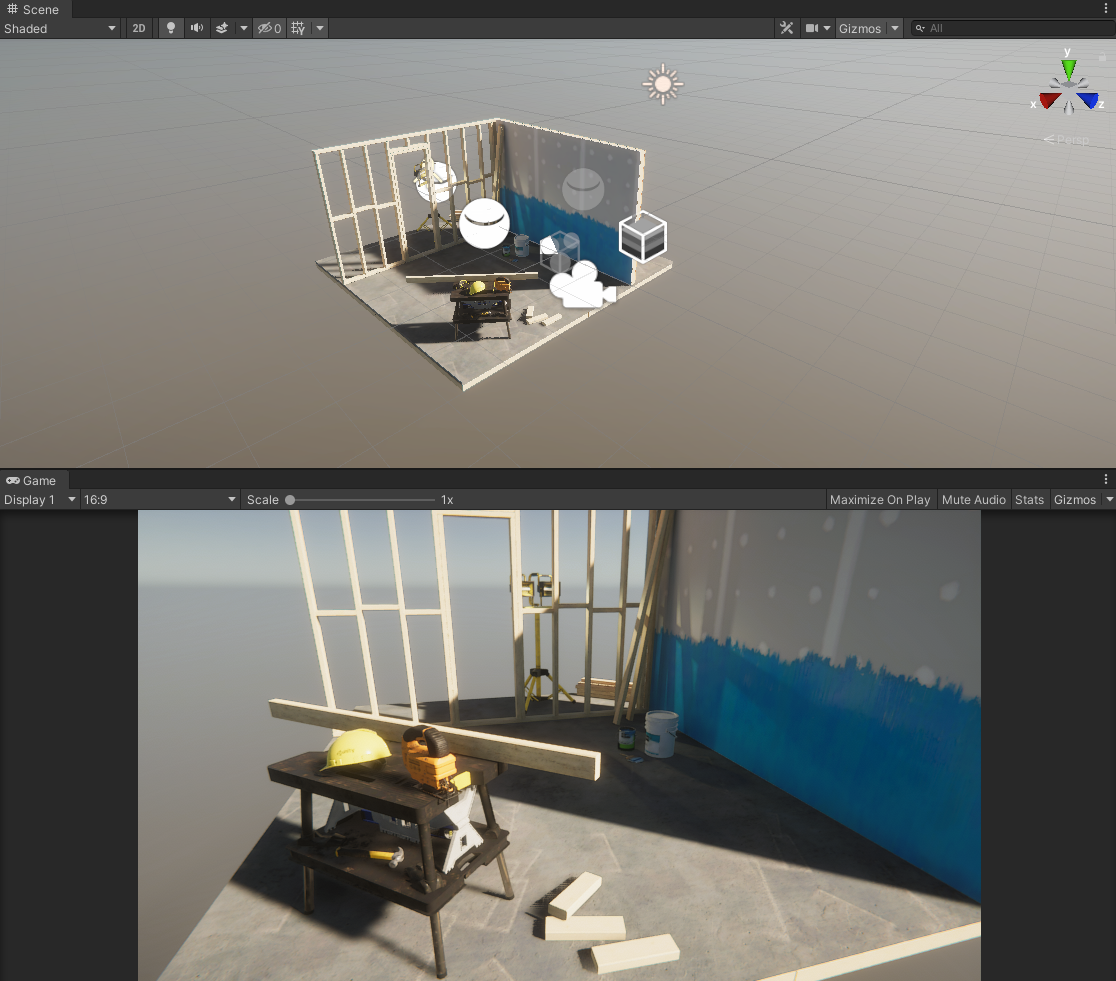Show the Stats overlay
The image size is (1116, 981).
(x=1029, y=500)
